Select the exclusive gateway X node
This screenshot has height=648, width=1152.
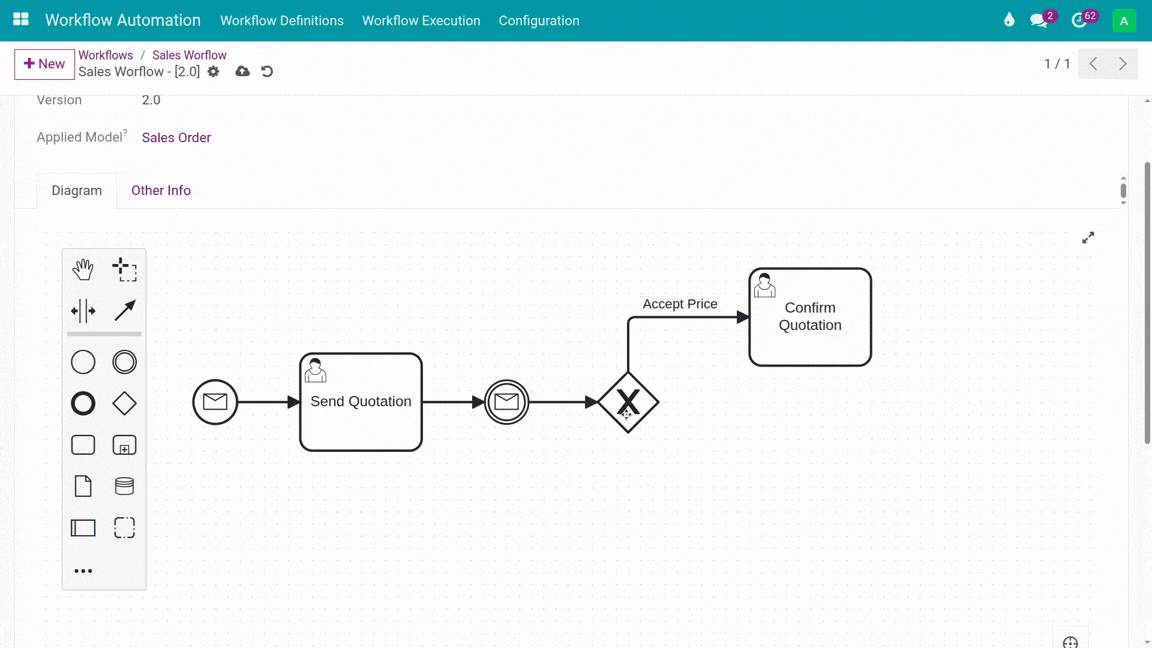(x=628, y=402)
